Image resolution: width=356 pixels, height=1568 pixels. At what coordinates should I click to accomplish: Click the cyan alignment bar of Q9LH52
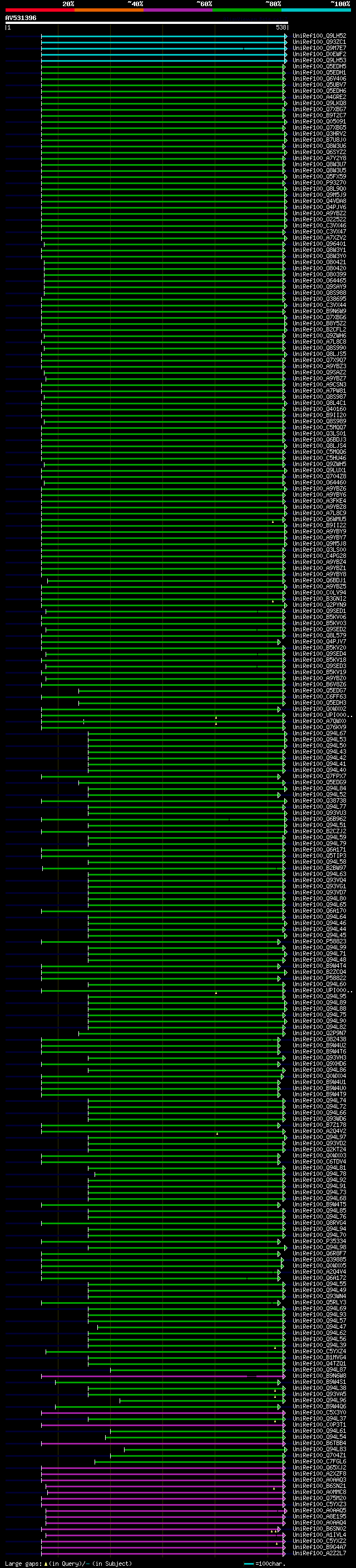(164, 37)
